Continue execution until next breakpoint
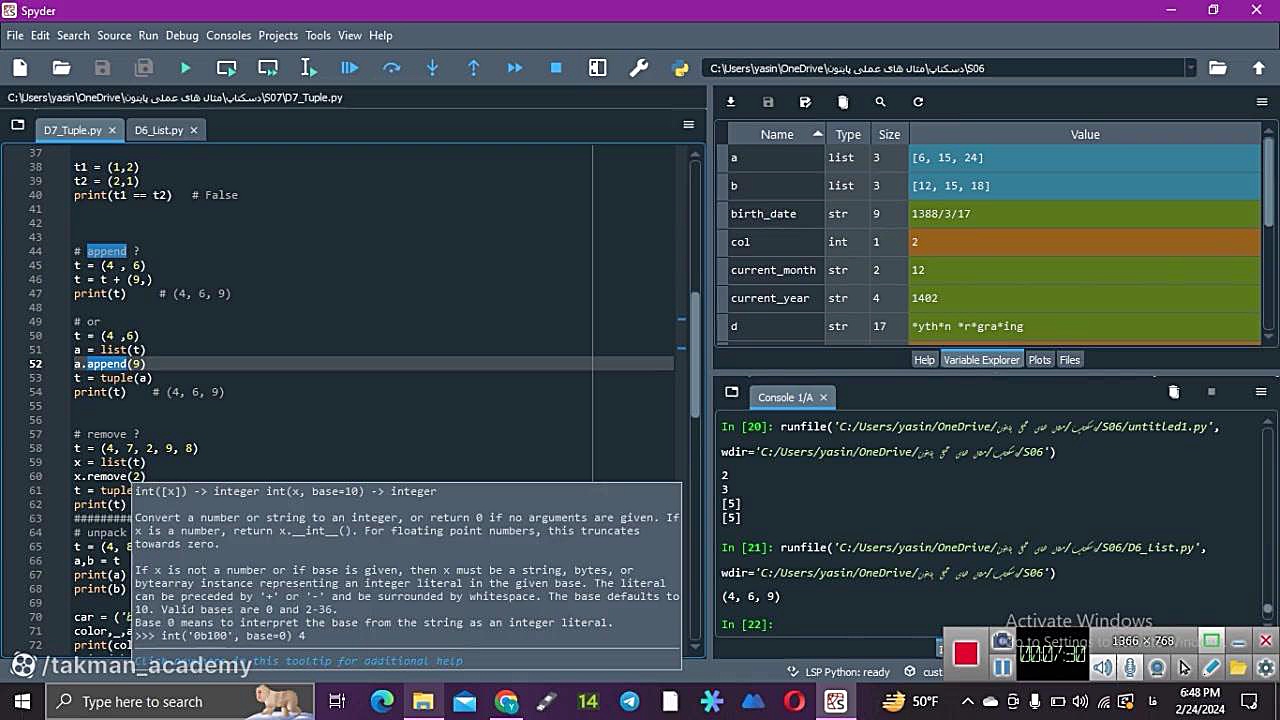The image size is (1280, 720). click(x=514, y=68)
